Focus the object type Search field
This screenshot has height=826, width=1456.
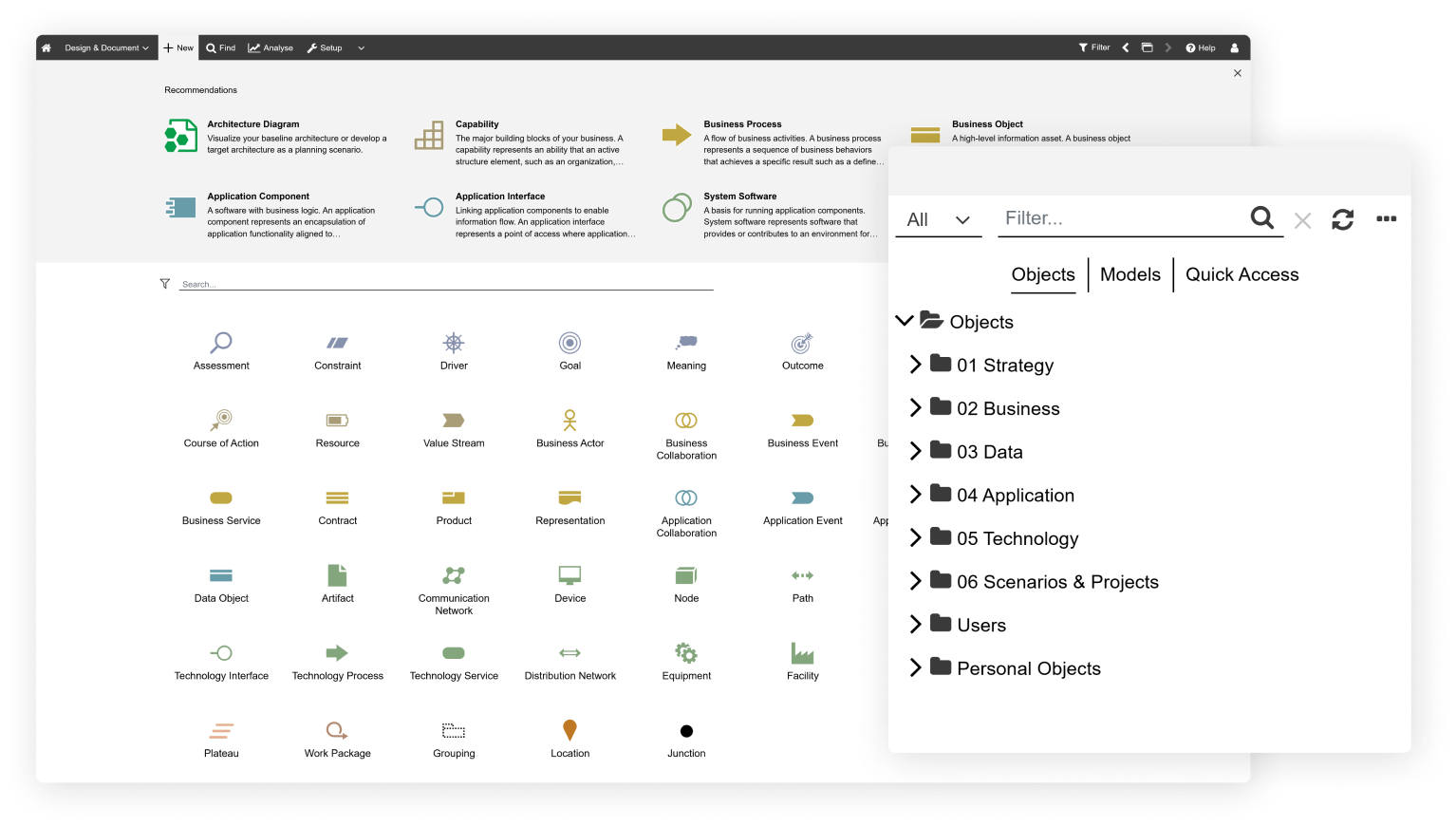[x=446, y=284]
